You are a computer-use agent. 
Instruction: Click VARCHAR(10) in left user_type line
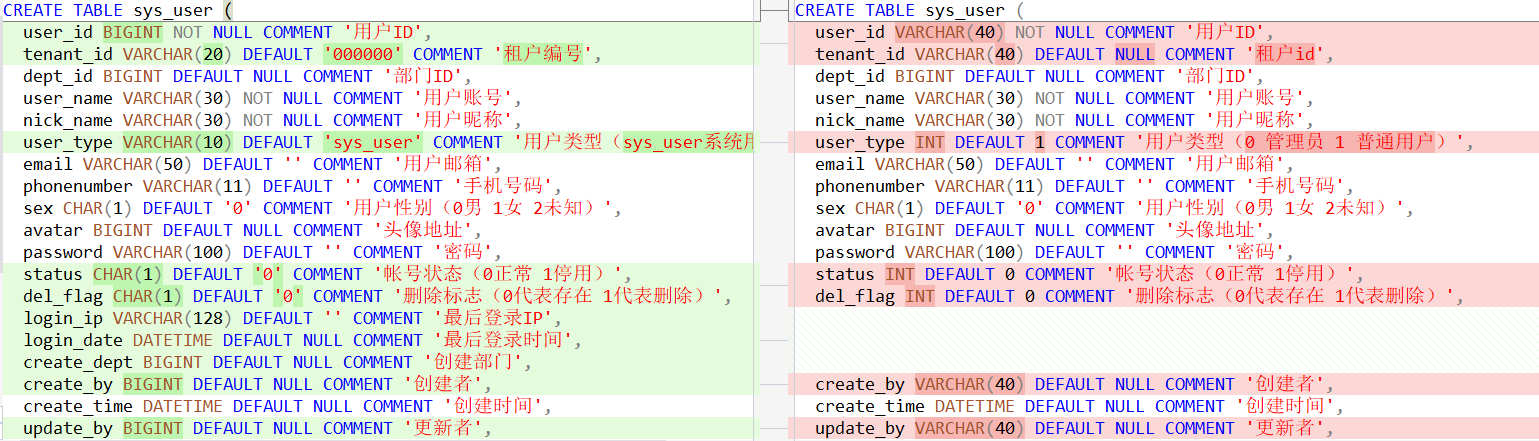pos(178,142)
